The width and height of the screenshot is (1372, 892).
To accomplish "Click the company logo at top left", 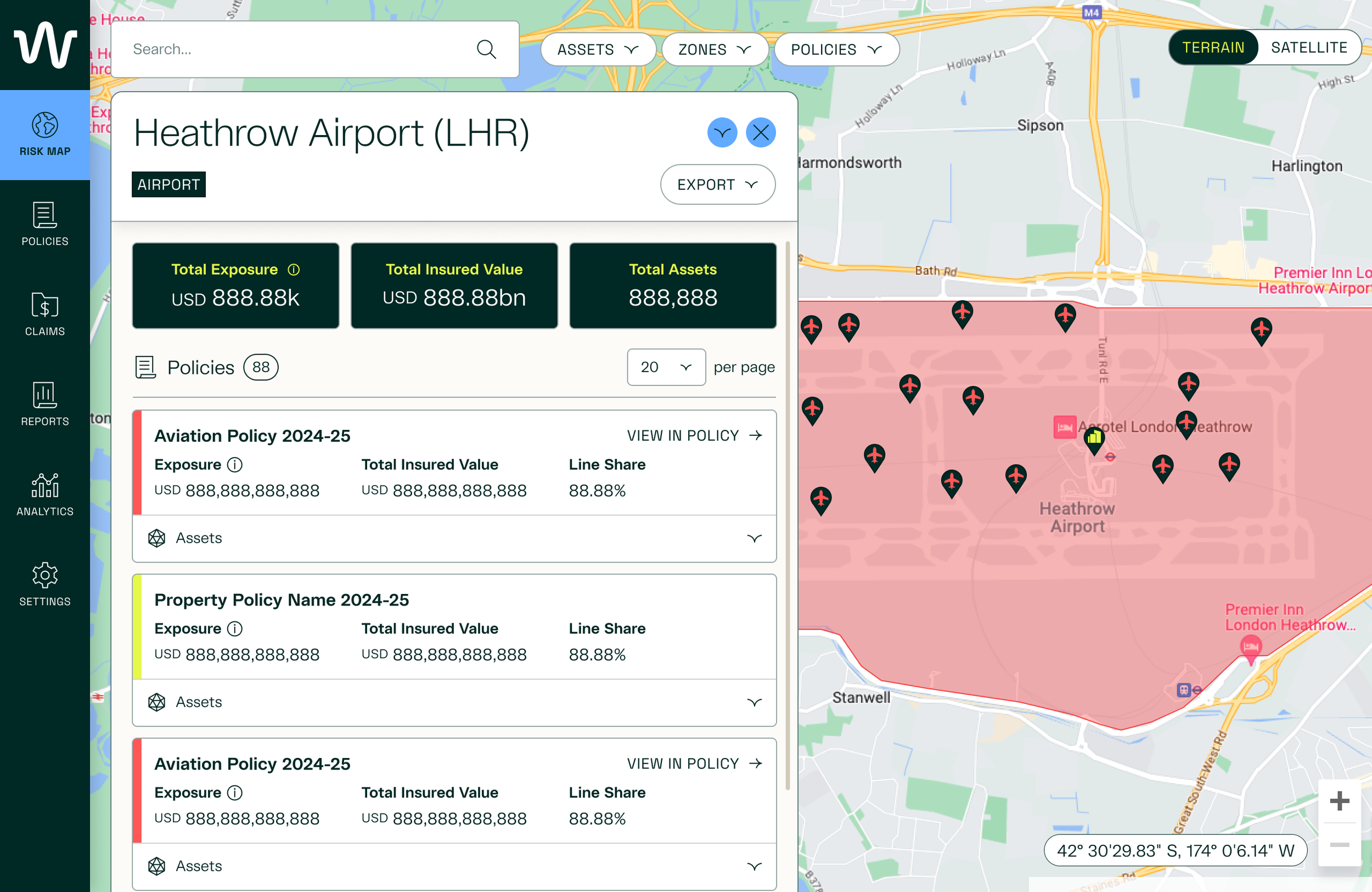I will point(45,45).
